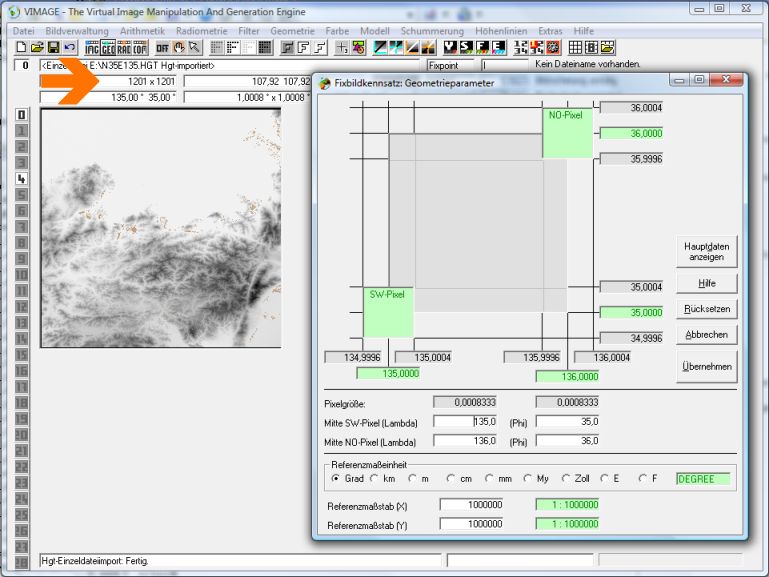Viewport: 769px width, 577px height.
Task: Click the Rücksetzen button
Action: click(708, 309)
